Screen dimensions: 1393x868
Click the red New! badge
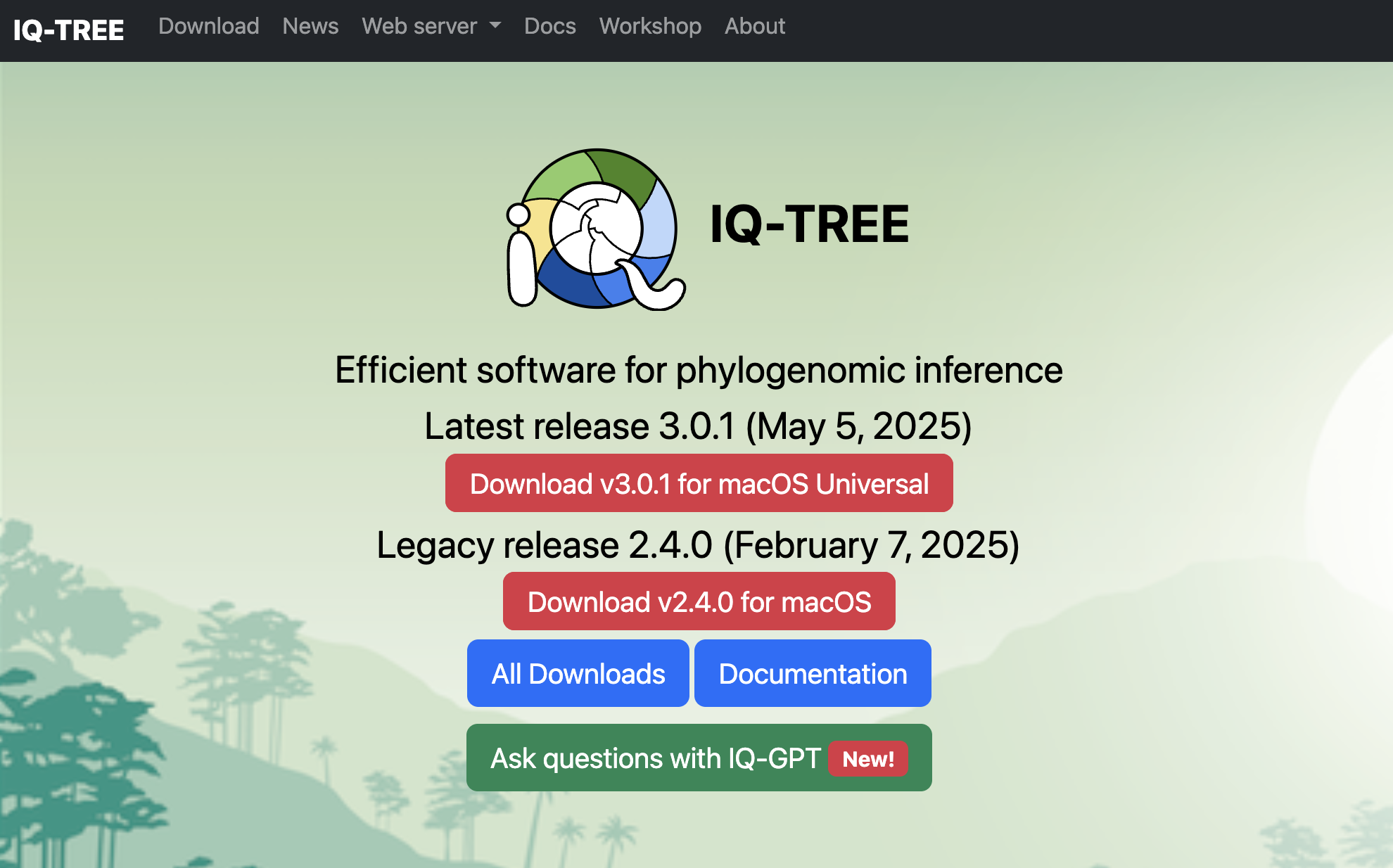point(868,759)
